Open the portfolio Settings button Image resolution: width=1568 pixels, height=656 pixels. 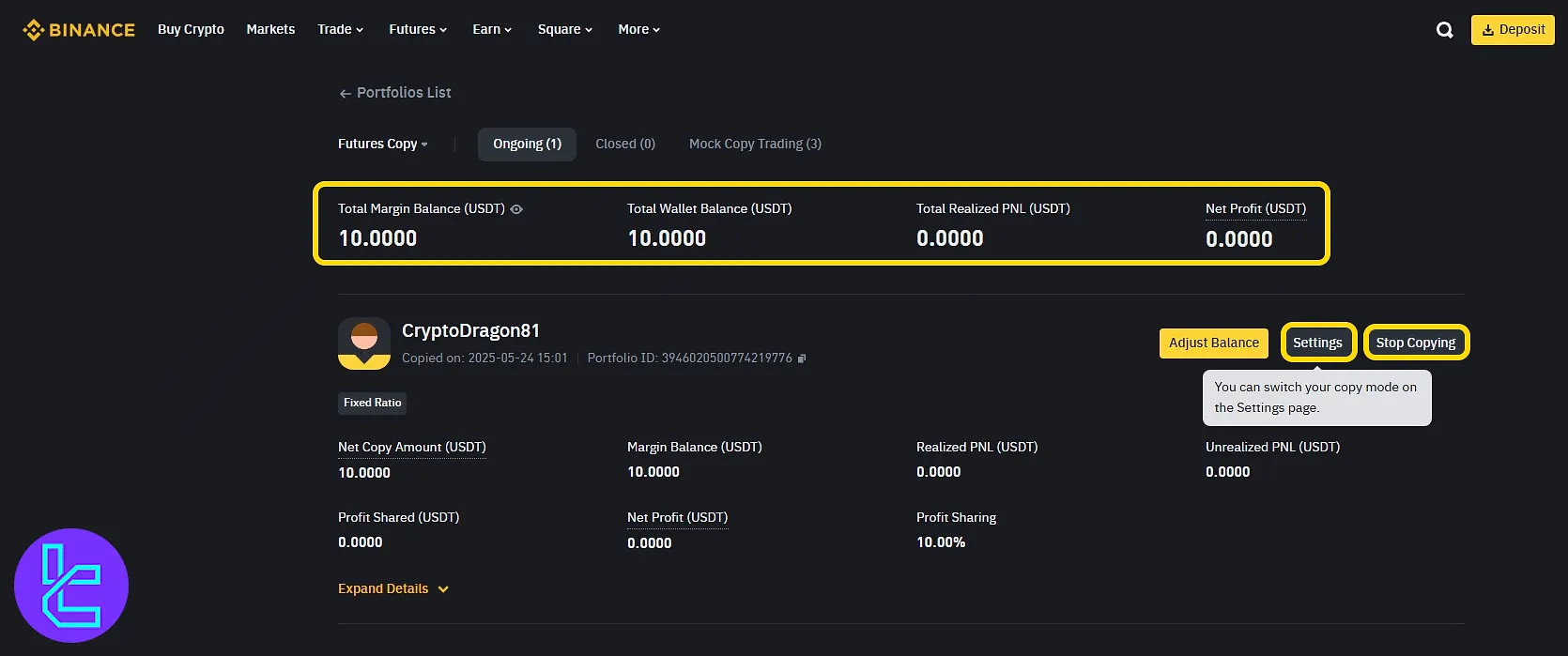1317,343
